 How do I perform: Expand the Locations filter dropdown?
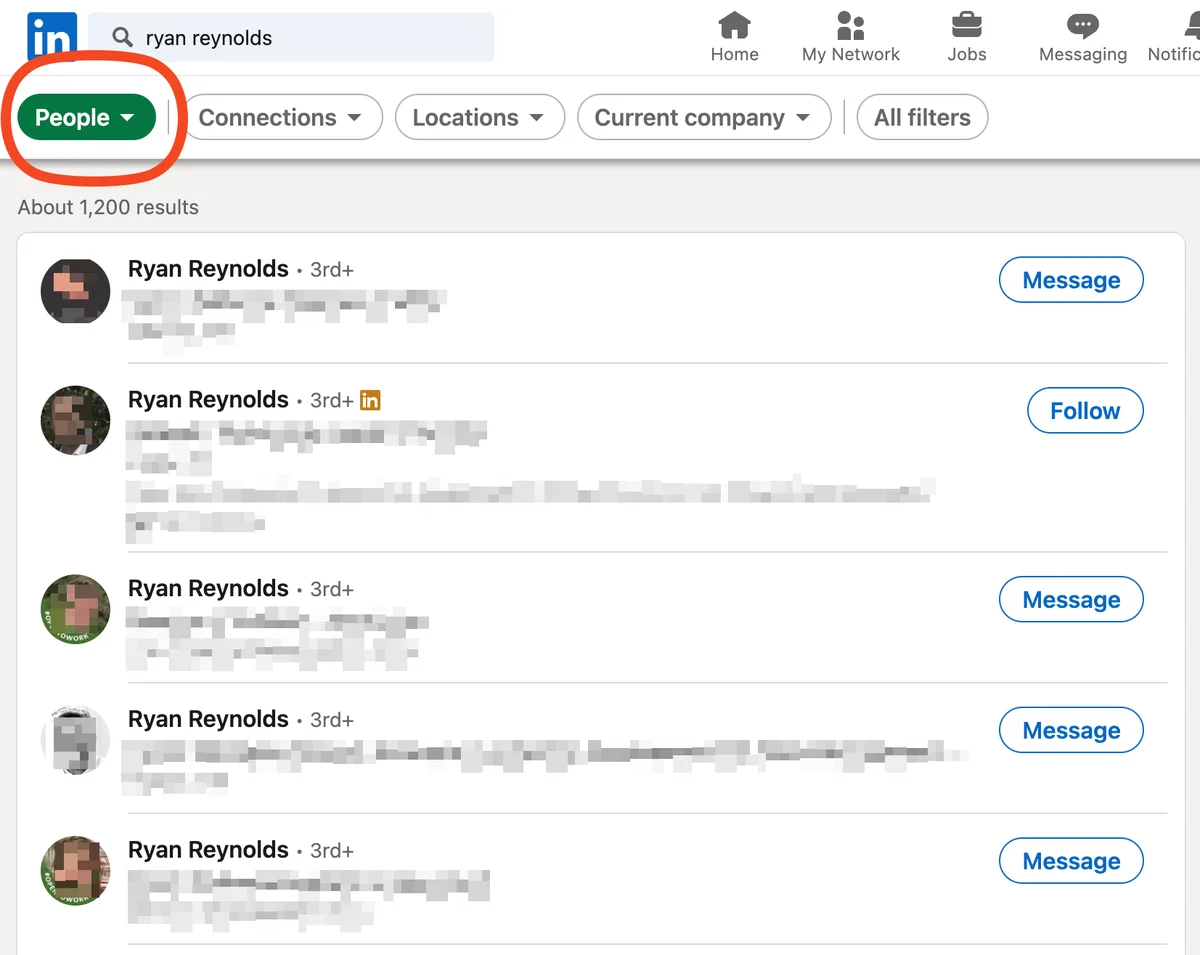pyautogui.click(x=480, y=118)
